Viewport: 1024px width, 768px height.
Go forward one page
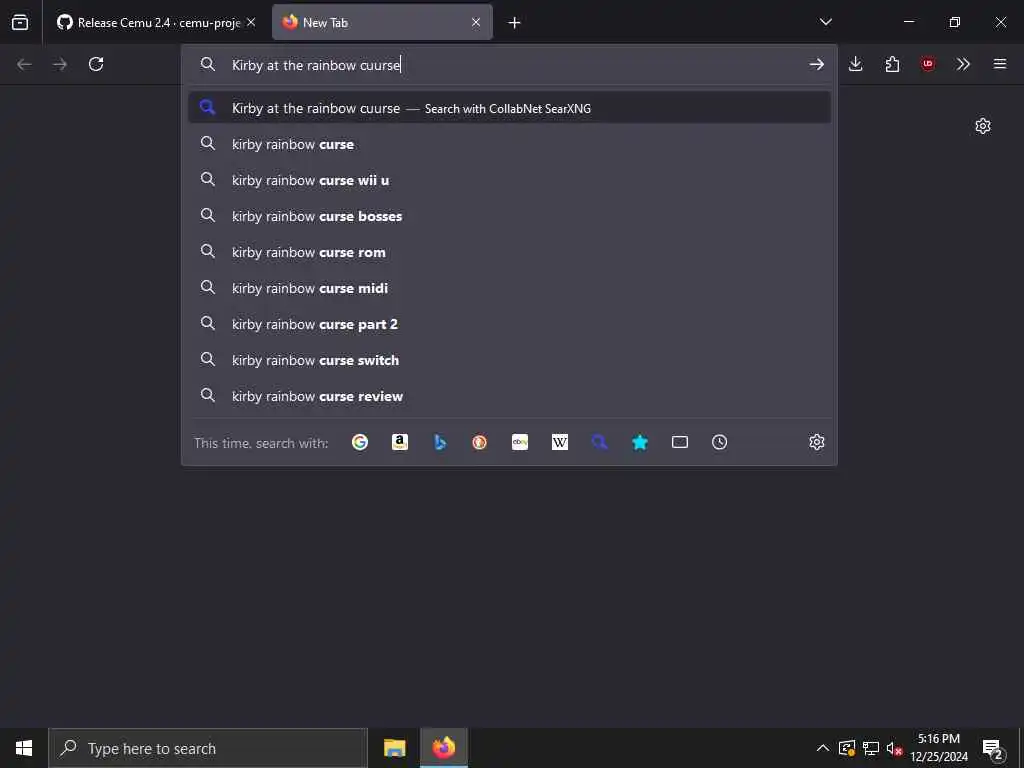click(x=60, y=64)
